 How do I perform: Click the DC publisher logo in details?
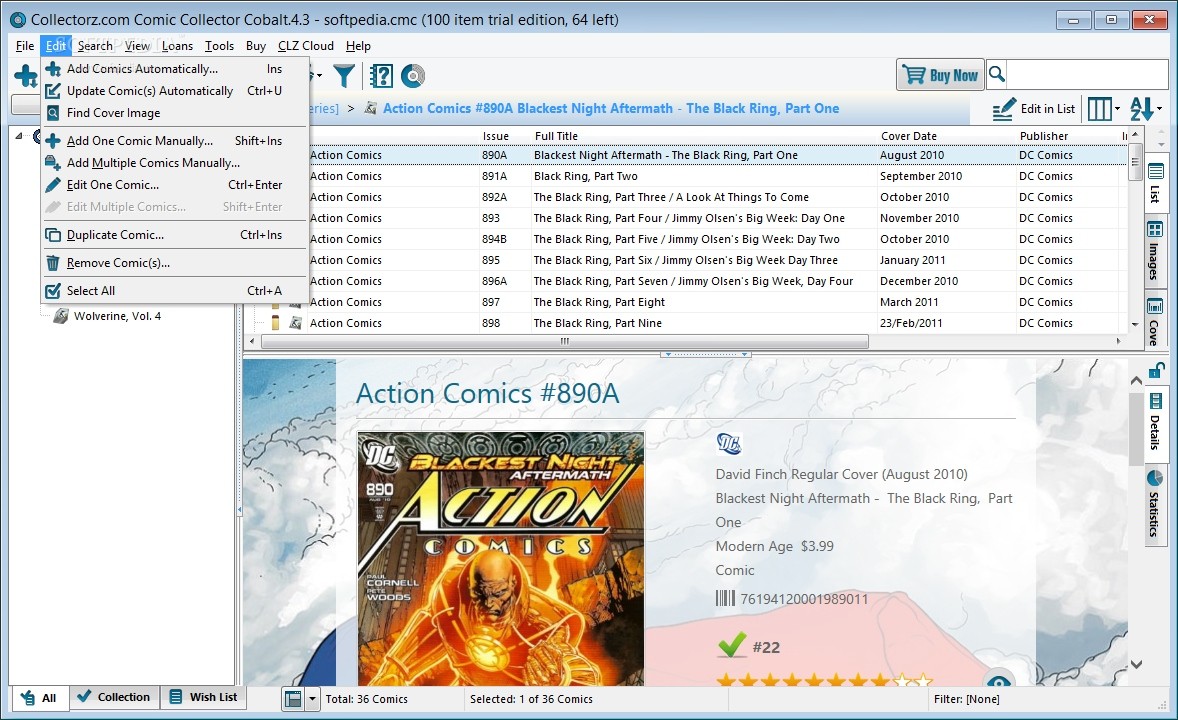coord(729,443)
